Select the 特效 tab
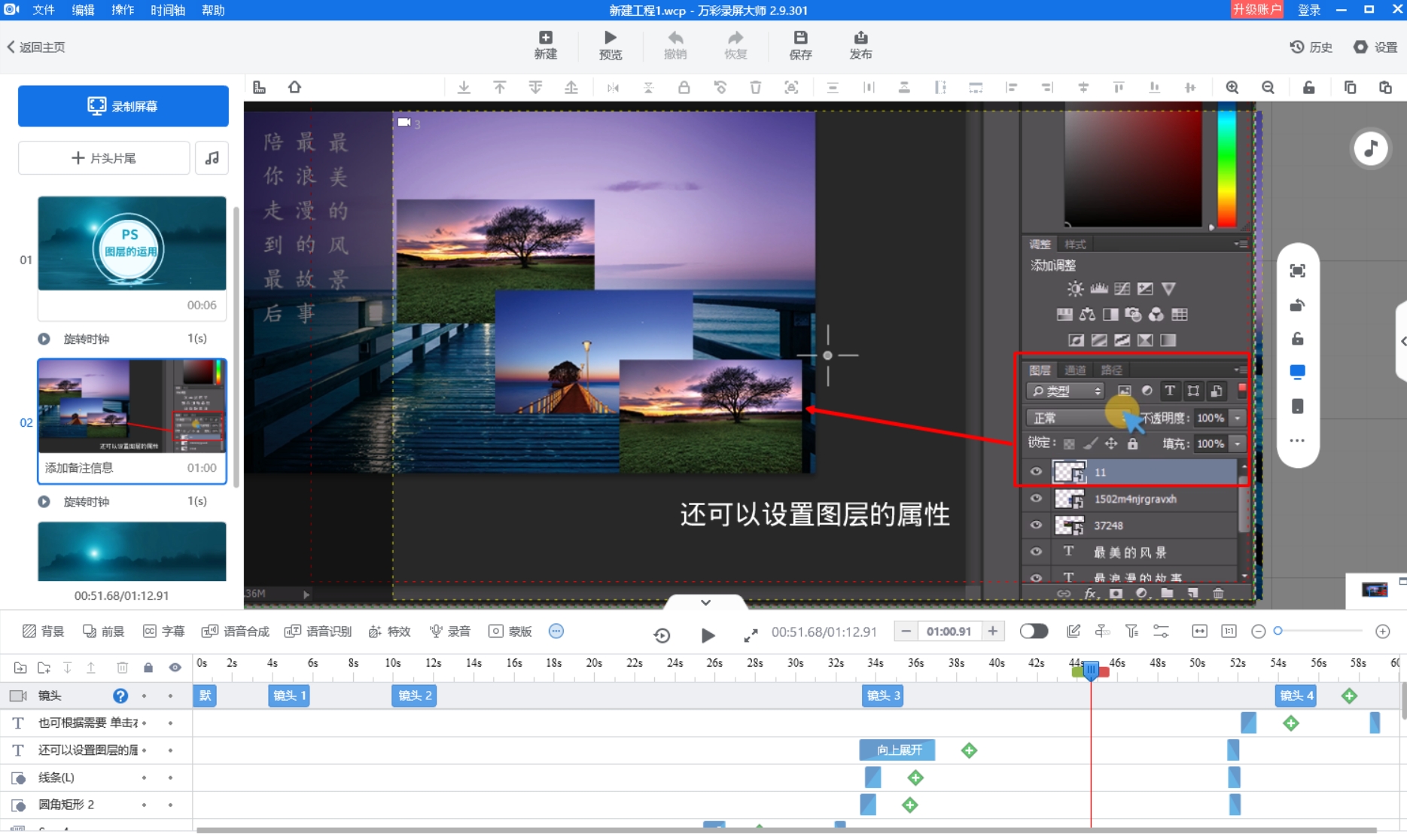Screen dimensions: 1407x840 click(x=389, y=632)
